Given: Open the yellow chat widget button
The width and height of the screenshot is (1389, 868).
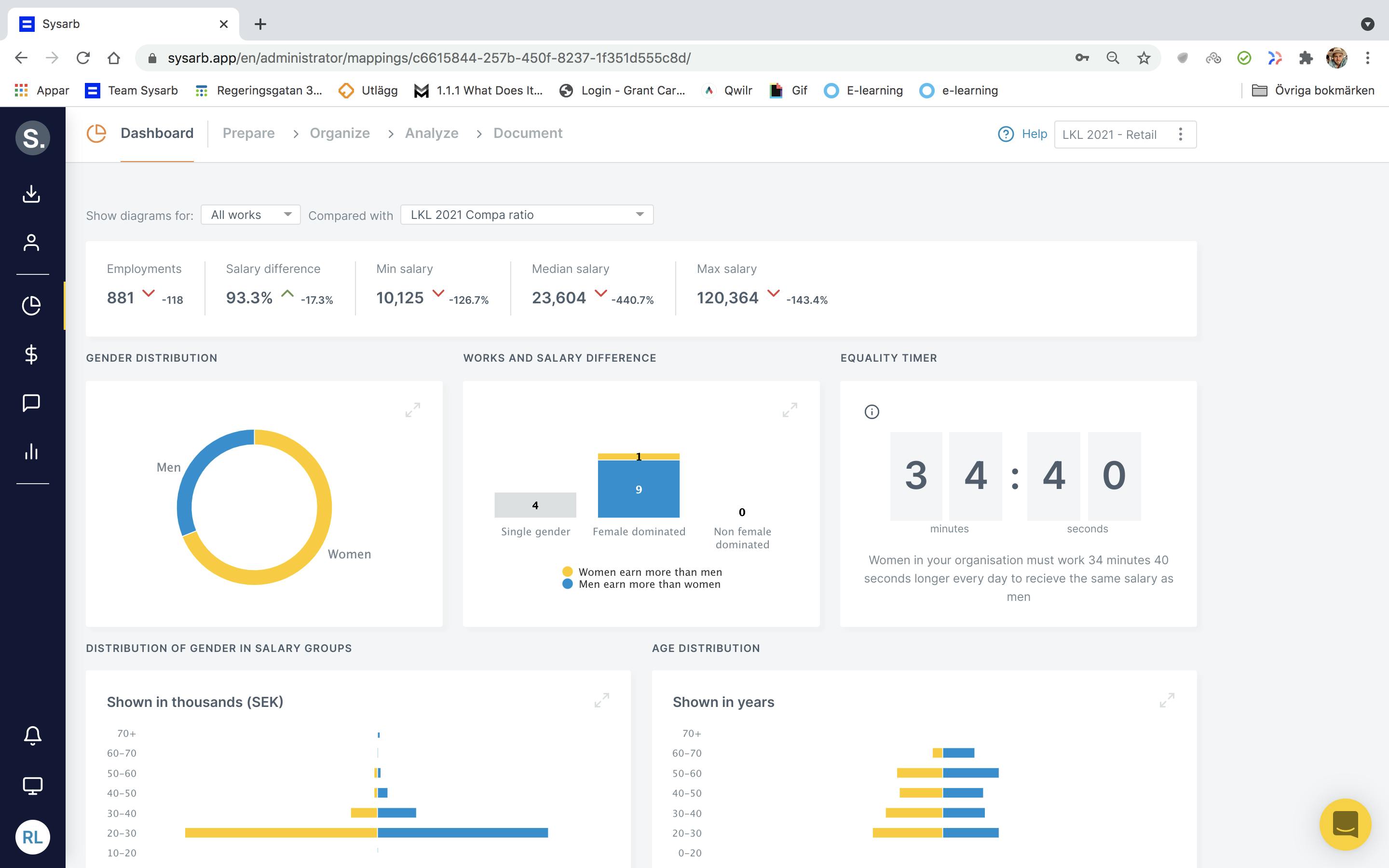Looking at the screenshot, I should [x=1345, y=825].
